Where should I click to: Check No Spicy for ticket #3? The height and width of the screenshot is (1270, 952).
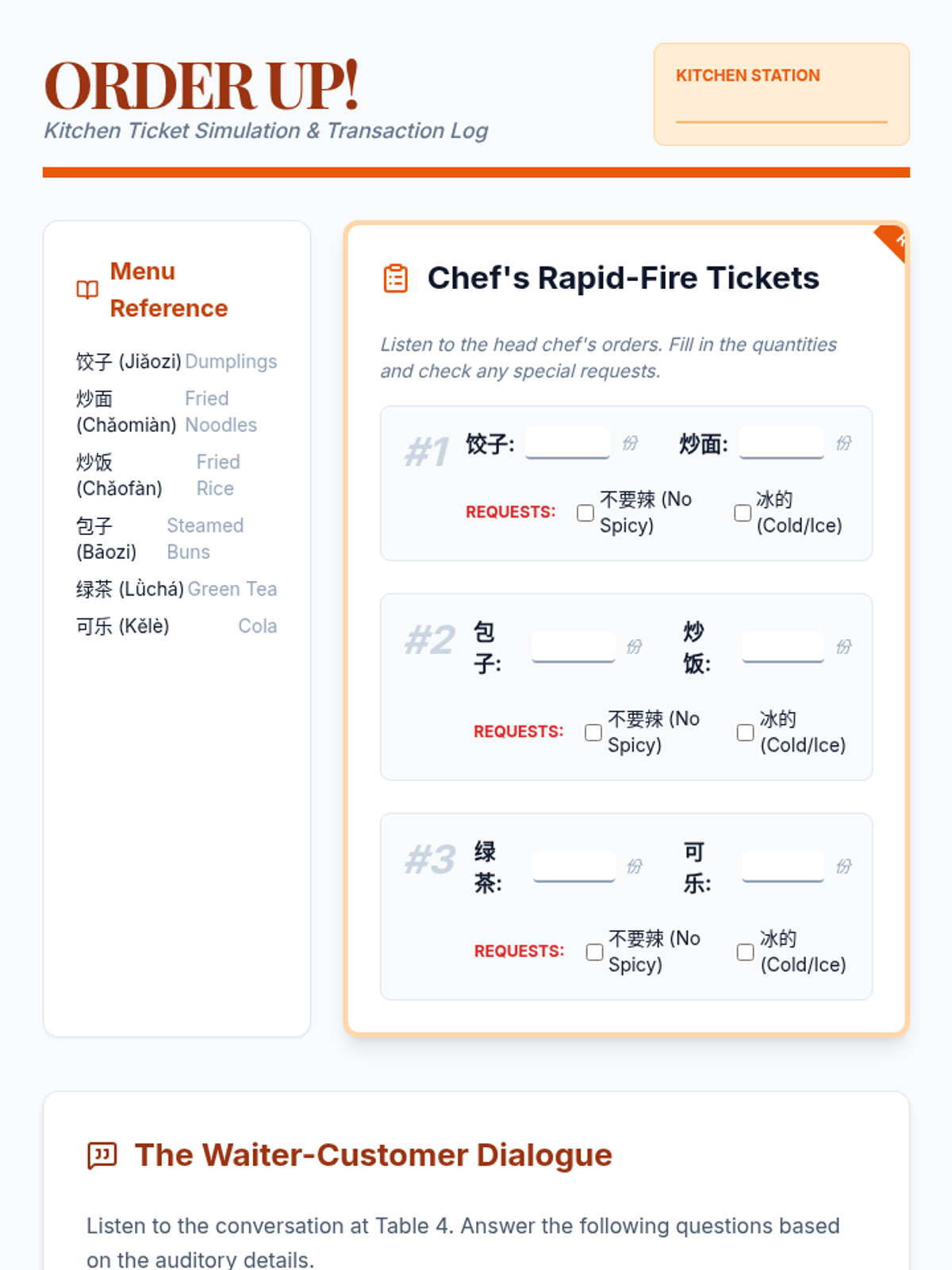(x=594, y=952)
